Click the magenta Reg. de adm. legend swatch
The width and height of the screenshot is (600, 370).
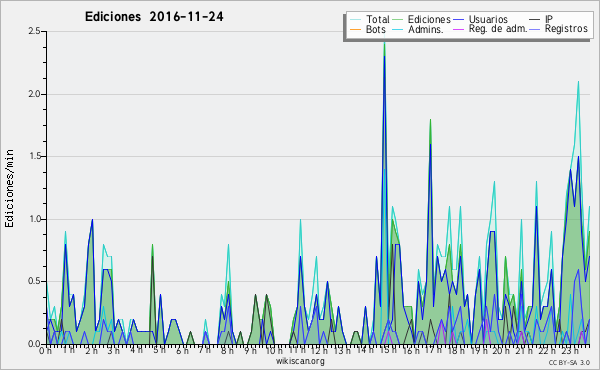coord(458,29)
